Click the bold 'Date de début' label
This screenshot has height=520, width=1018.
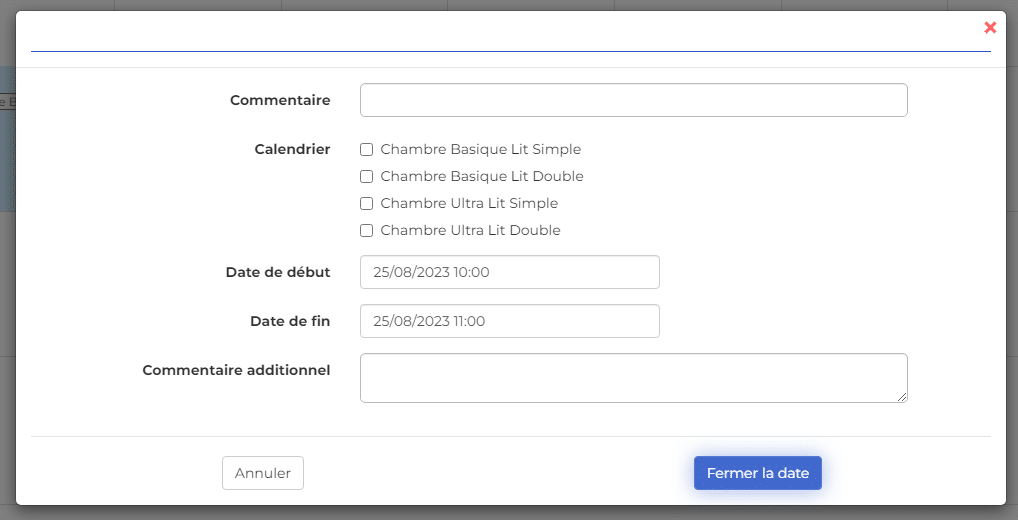(x=278, y=272)
